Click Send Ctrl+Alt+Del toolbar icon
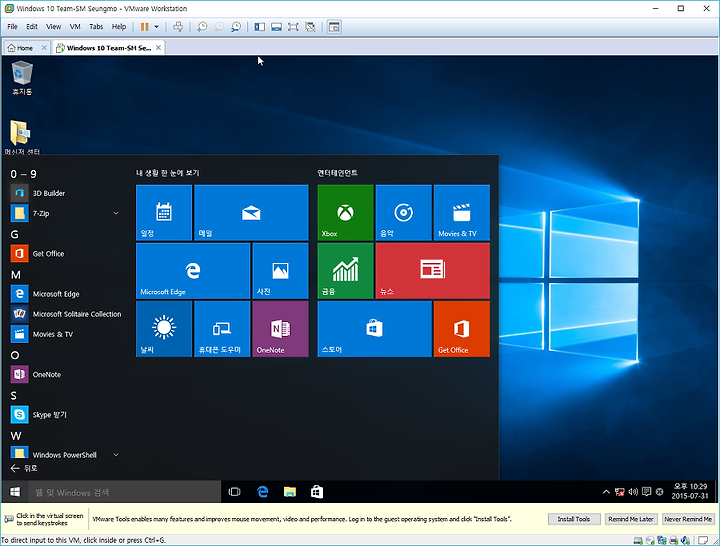 pyautogui.click(x=178, y=27)
